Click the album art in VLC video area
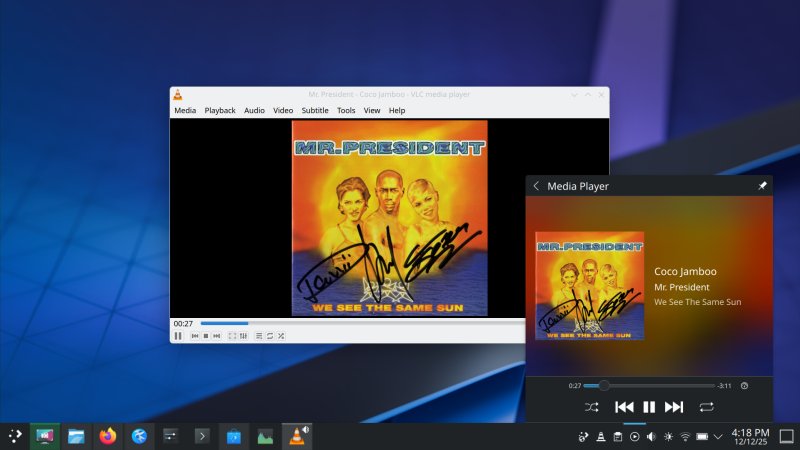This screenshot has height=450, width=800. coord(389,218)
